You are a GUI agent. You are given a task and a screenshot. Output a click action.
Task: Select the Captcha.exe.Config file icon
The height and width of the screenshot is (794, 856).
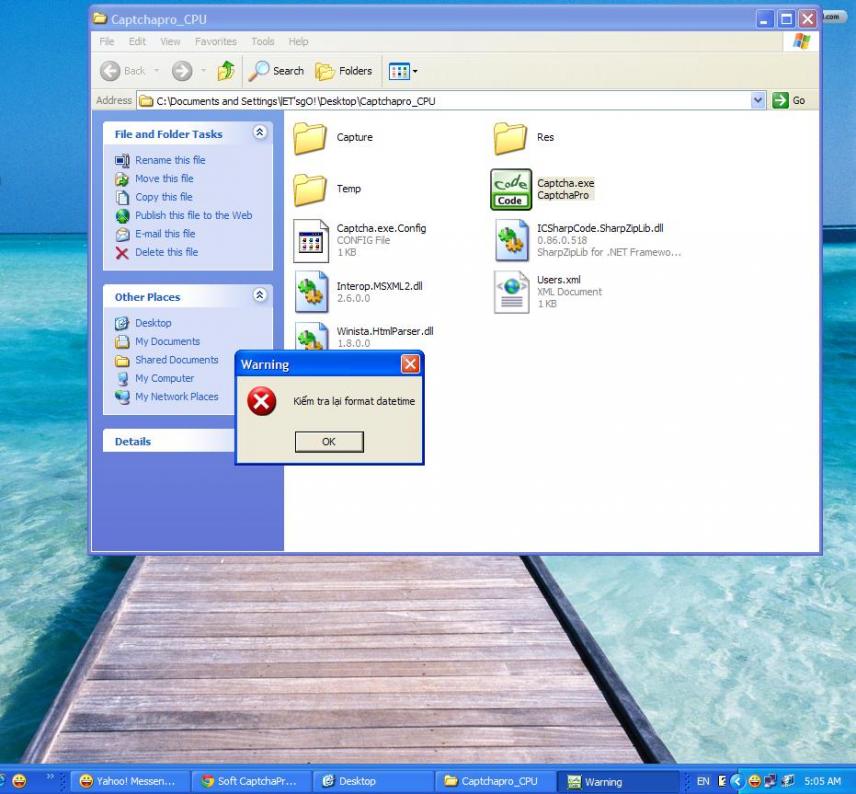(311, 241)
